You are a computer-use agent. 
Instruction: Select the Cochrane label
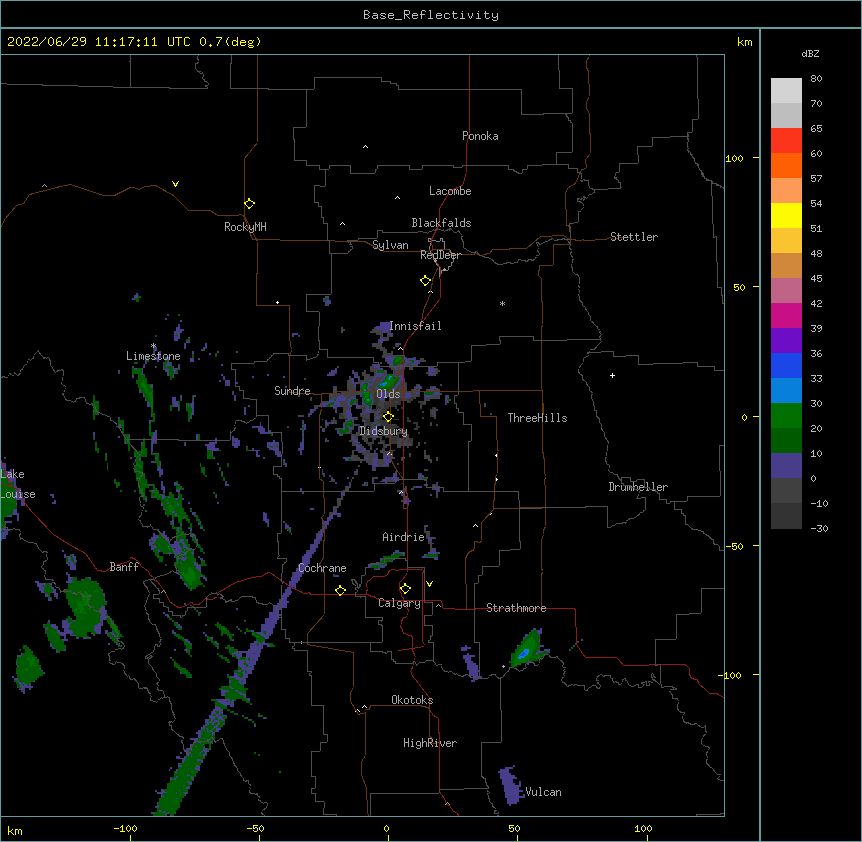coord(322,568)
